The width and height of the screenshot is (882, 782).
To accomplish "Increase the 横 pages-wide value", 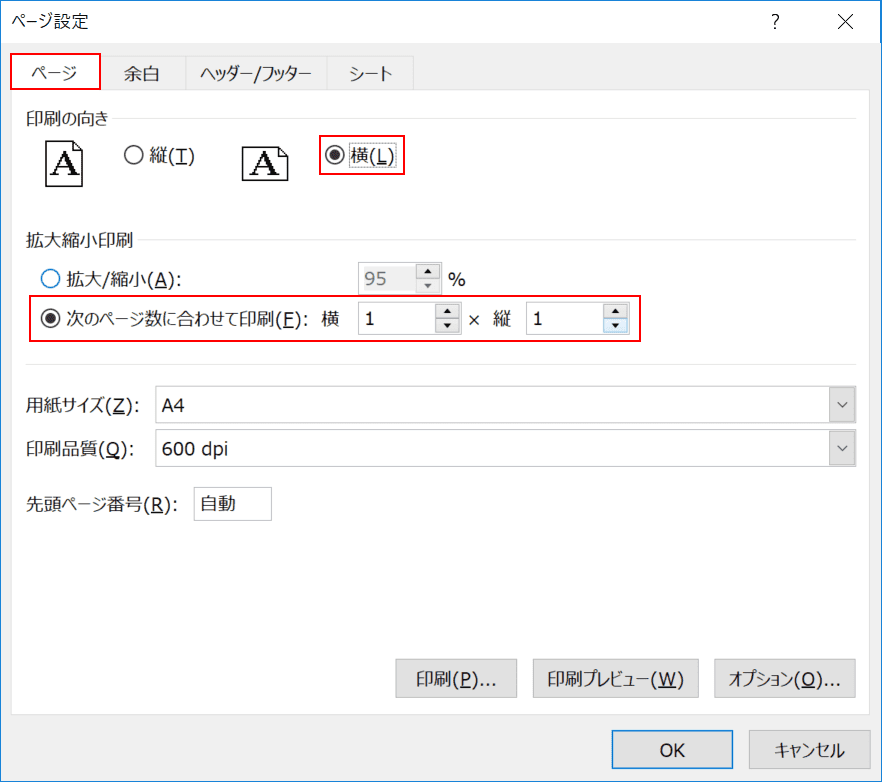I will click(x=447, y=311).
